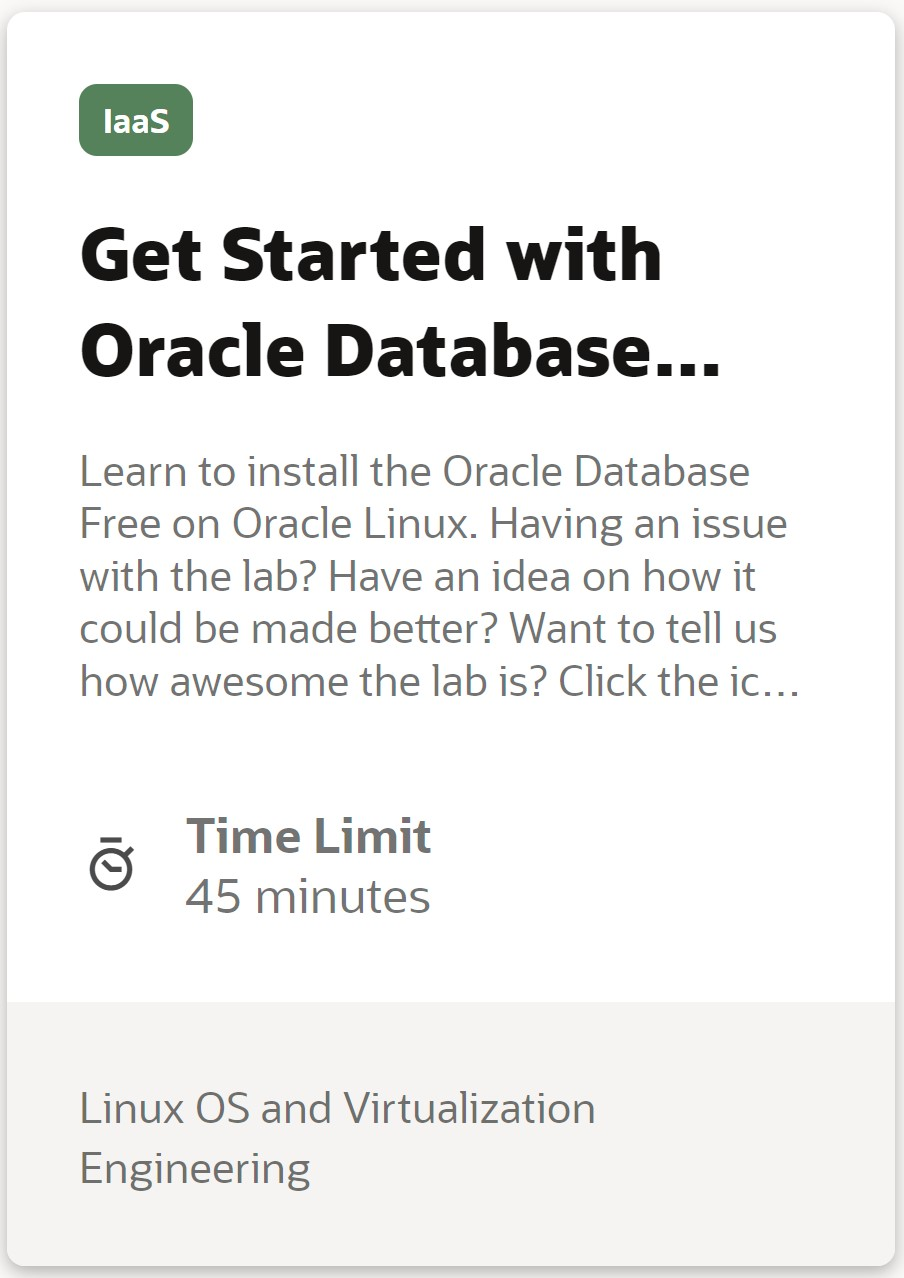
Task: Click the green IaaS badge
Action: (x=136, y=121)
